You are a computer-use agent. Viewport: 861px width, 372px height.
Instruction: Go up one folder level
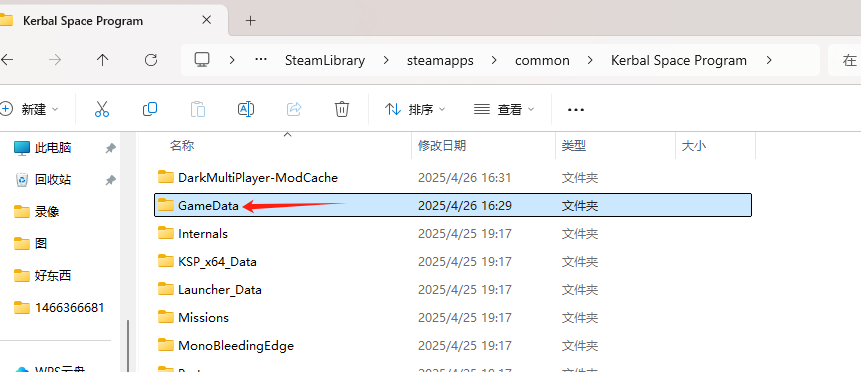tap(103, 60)
